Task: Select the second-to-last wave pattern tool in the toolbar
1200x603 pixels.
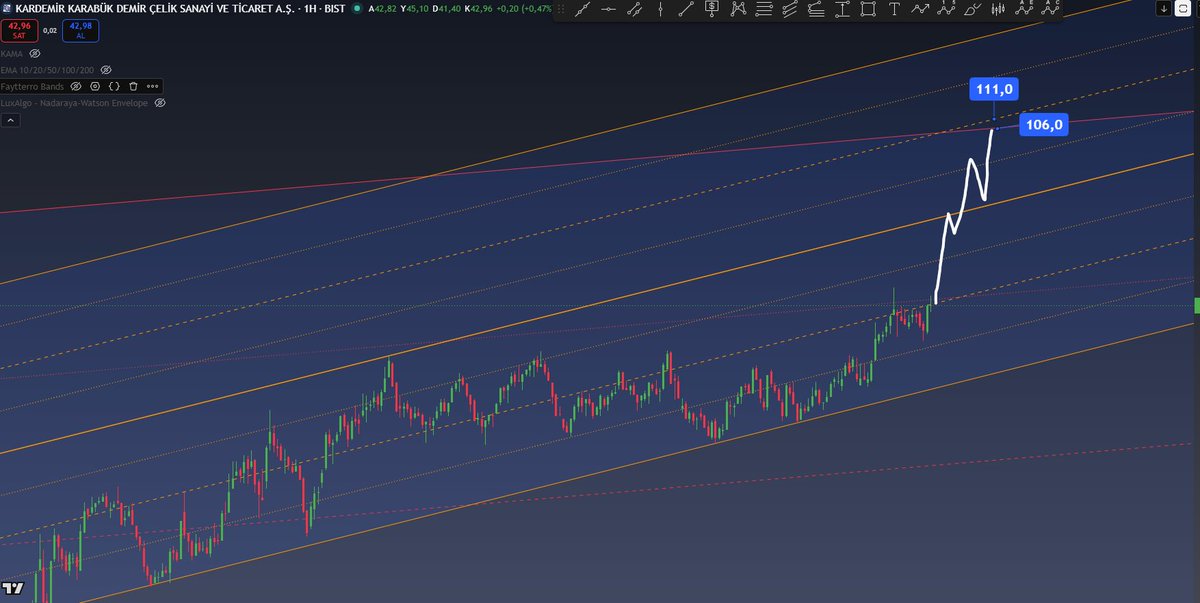Action: (x=1024, y=8)
